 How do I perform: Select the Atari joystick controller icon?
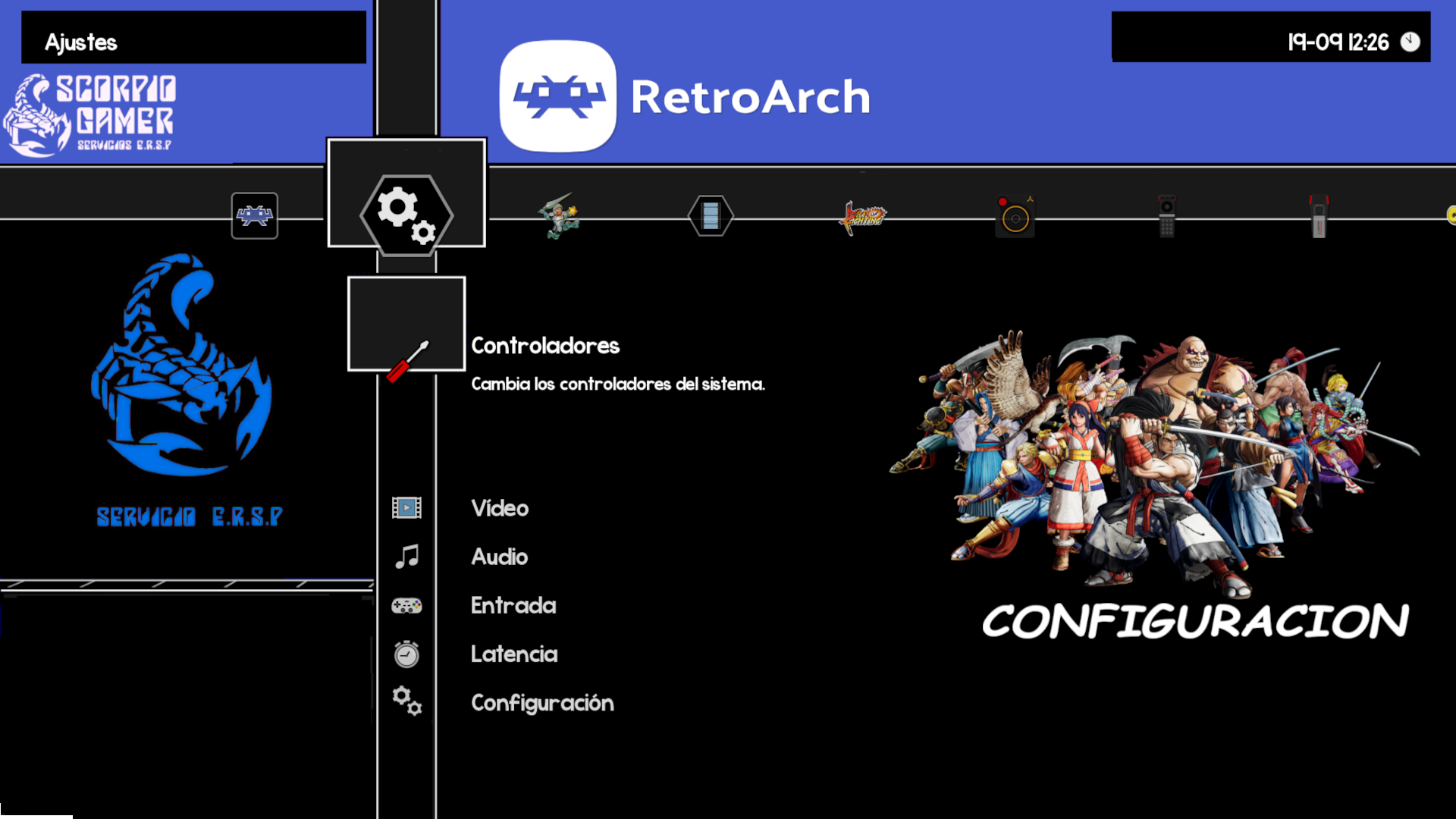[x=1015, y=218]
